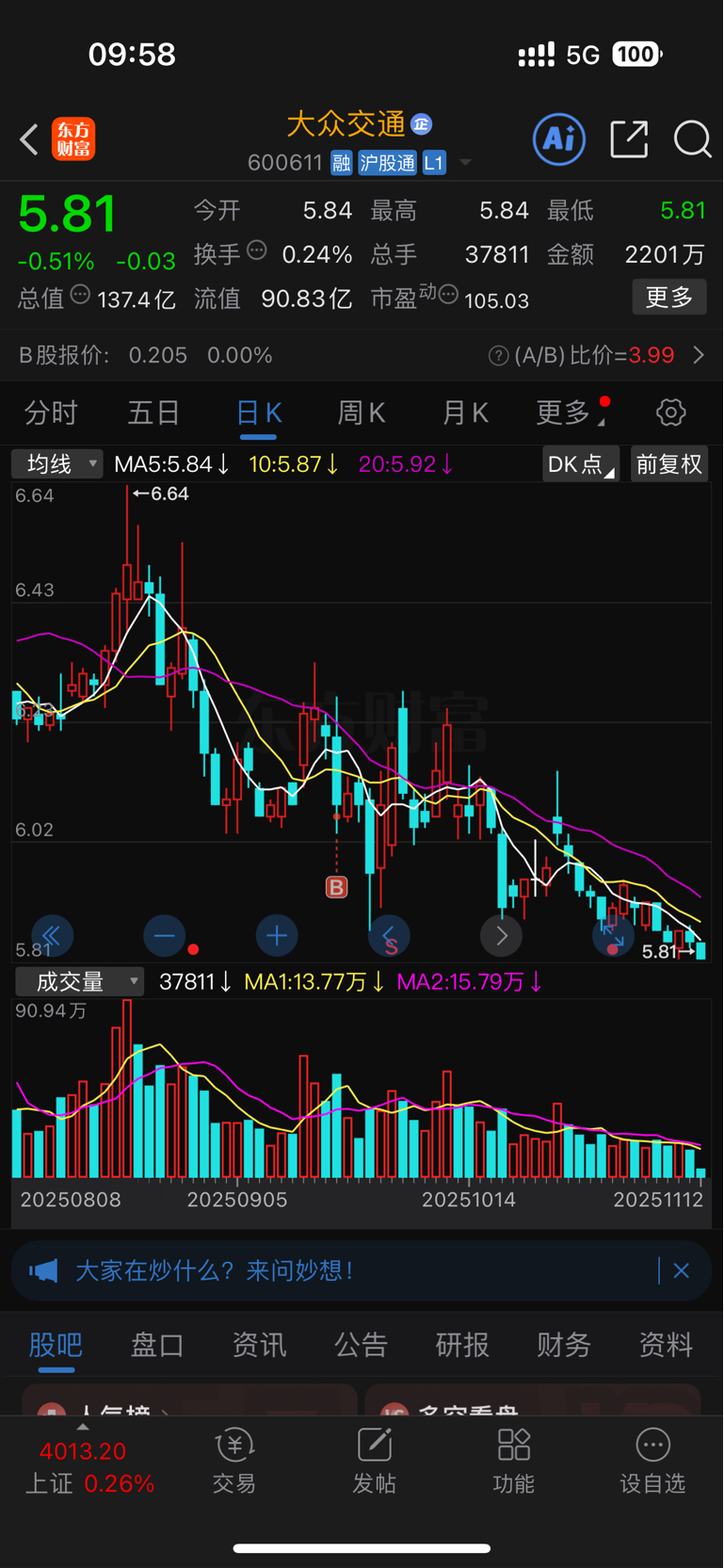Viewport: 724px width, 1568px height.
Task: Open the 更多 chart period menu
Action: [571, 412]
